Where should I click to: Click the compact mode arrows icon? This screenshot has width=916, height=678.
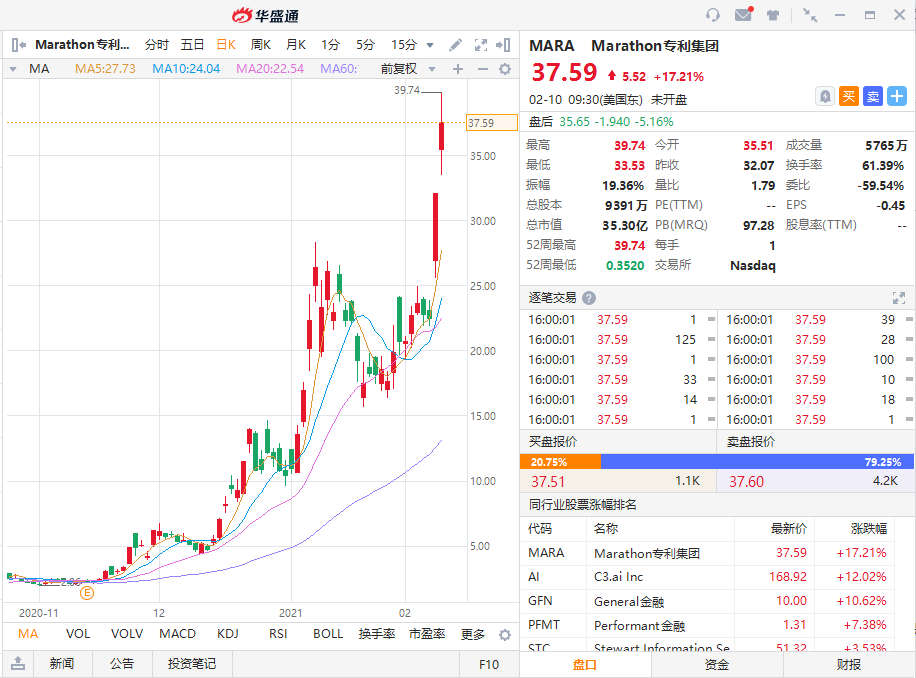pos(810,15)
